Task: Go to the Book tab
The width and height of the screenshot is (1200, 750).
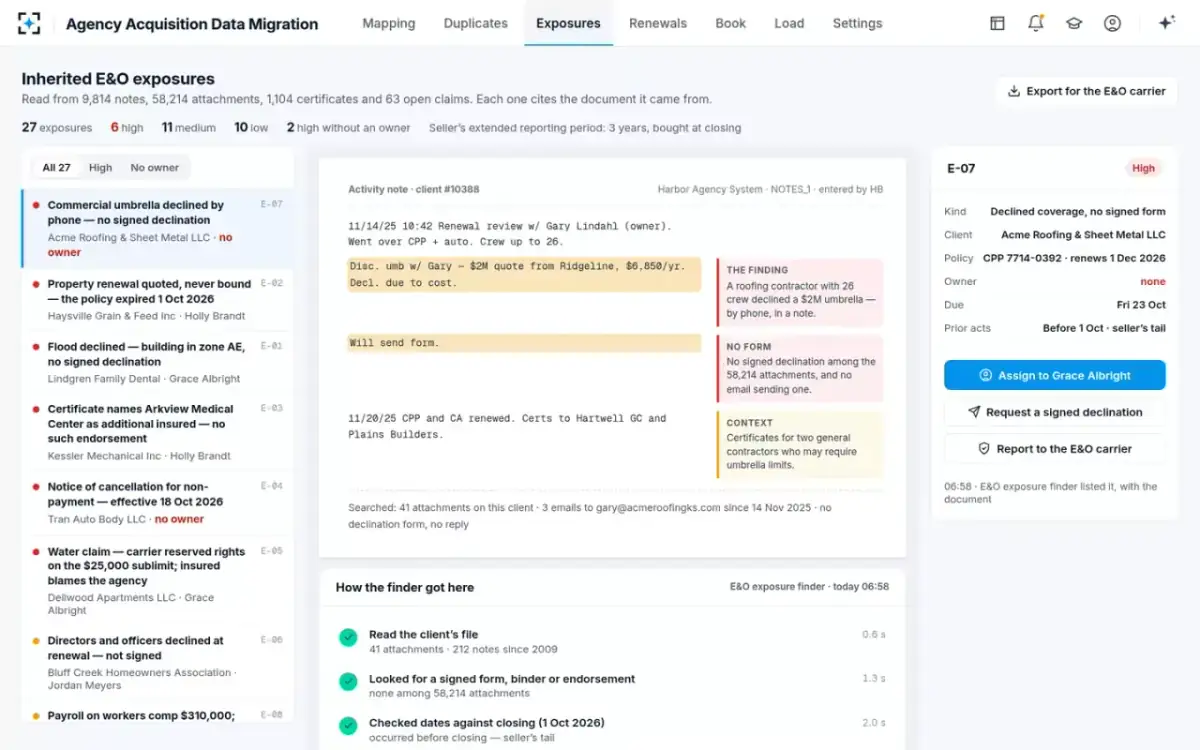Action: pos(731,23)
